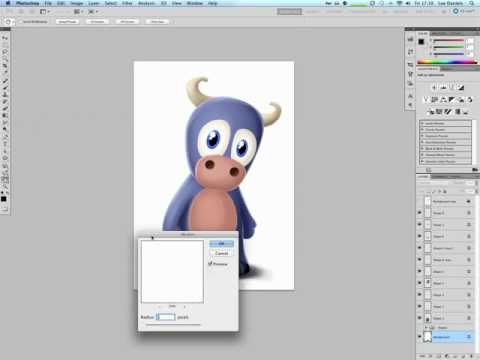Zoom out the Median dialog preview
Image resolution: width=480 pixels, height=360 pixels.
[160, 306]
